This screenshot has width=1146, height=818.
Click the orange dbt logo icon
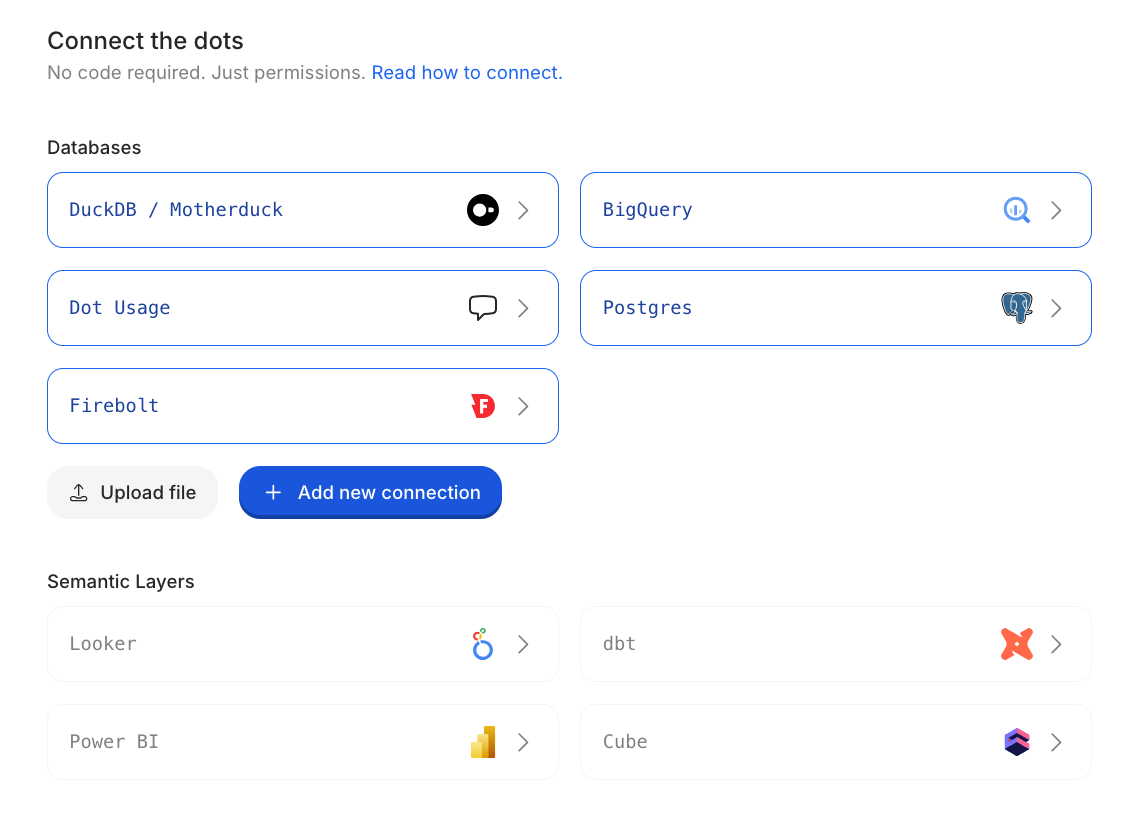1016,644
